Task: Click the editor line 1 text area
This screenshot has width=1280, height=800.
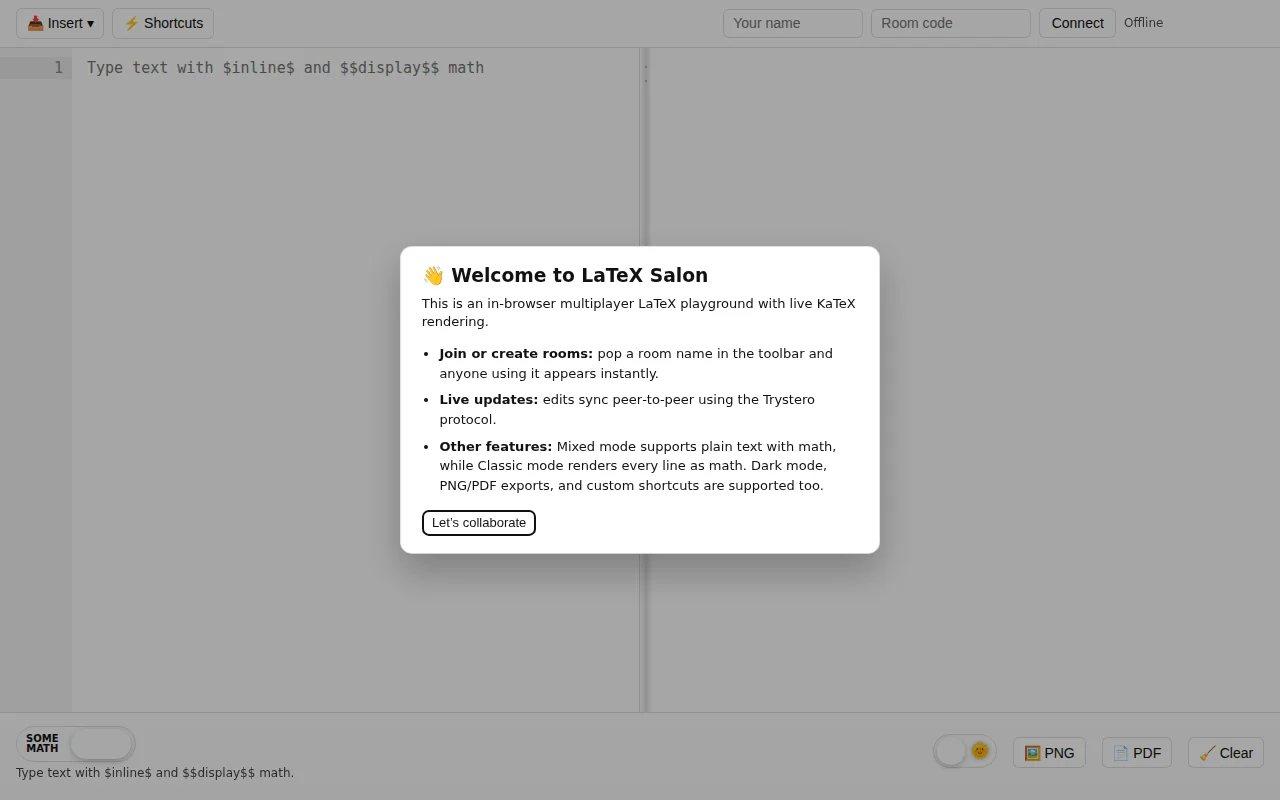Action: point(355,68)
